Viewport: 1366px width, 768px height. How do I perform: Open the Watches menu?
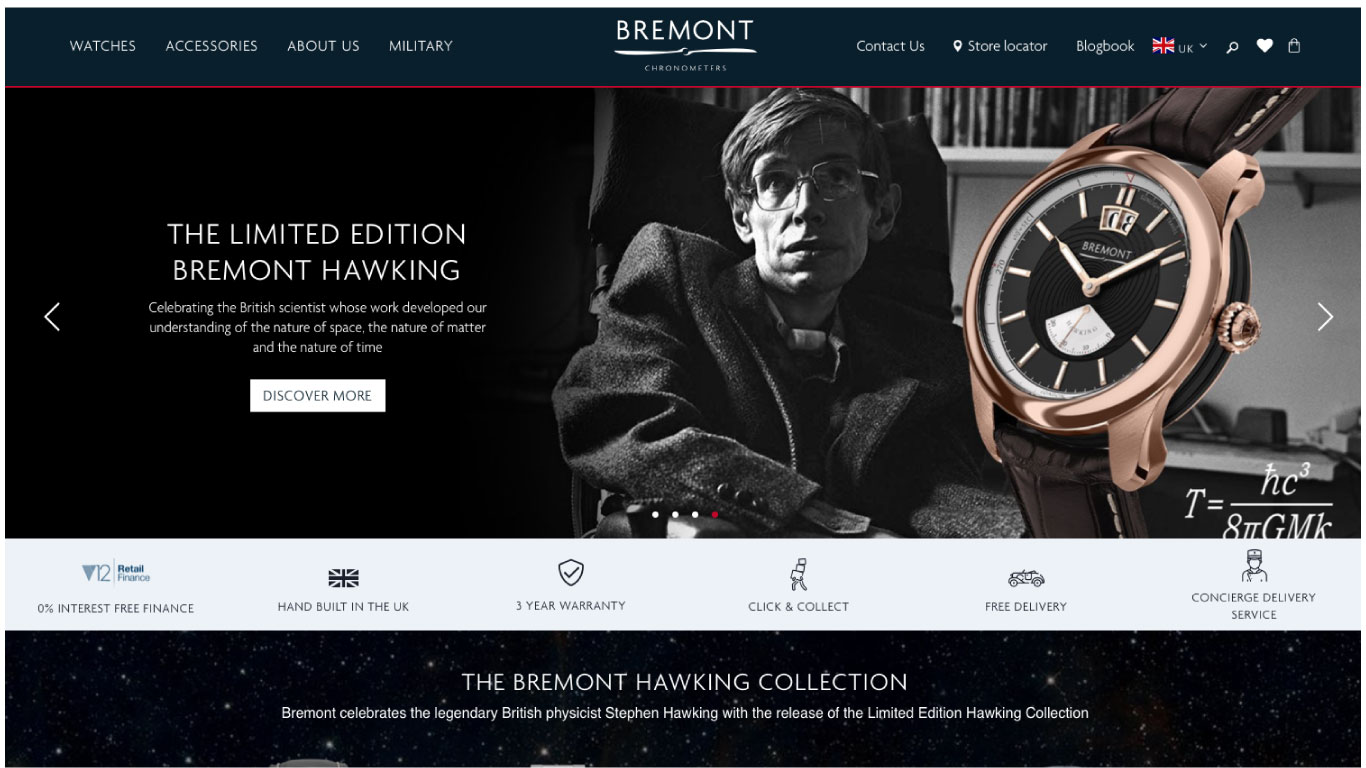coord(103,46)
